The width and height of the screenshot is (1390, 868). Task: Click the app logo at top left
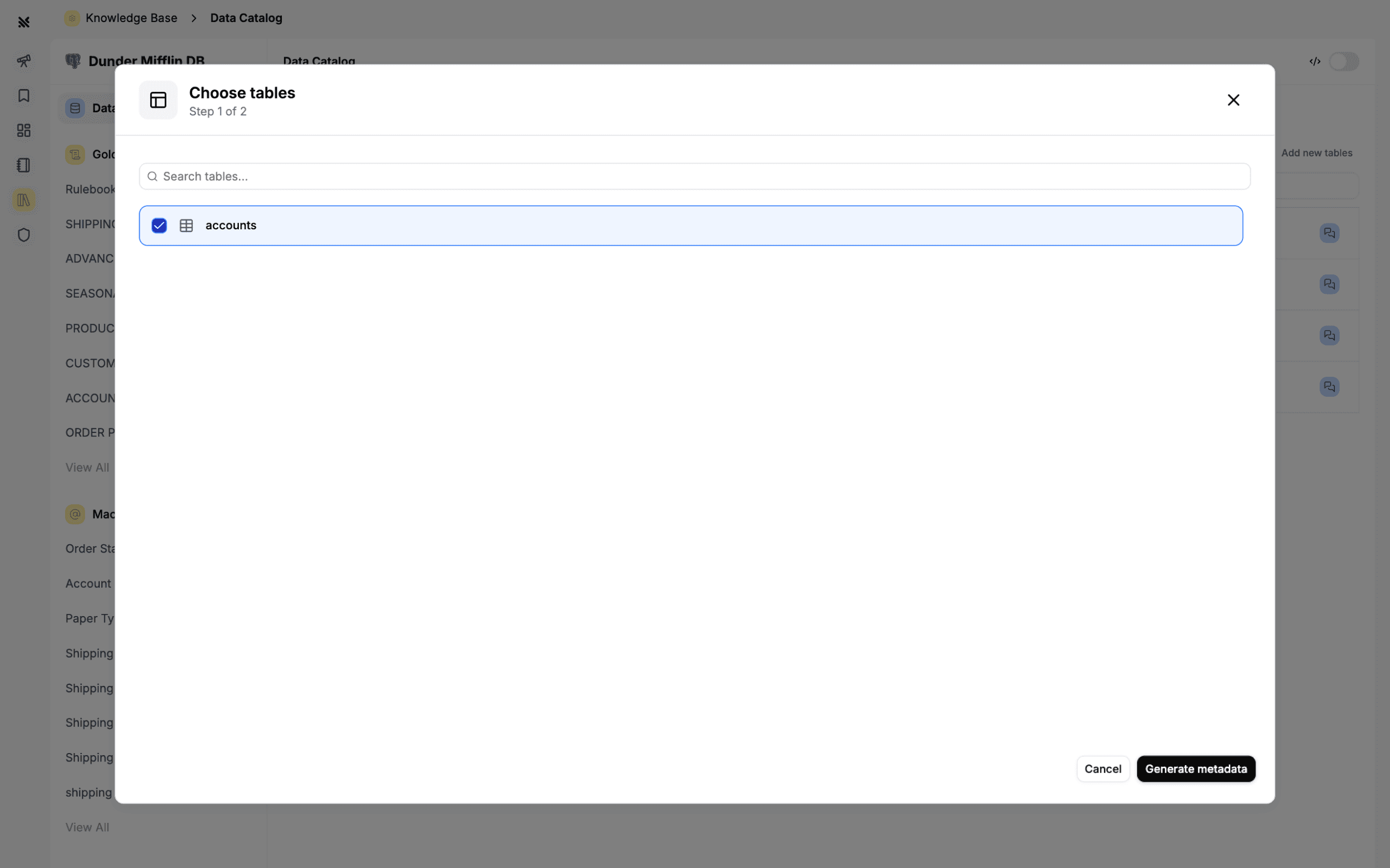pyautogui.click(x=24, y=22)
